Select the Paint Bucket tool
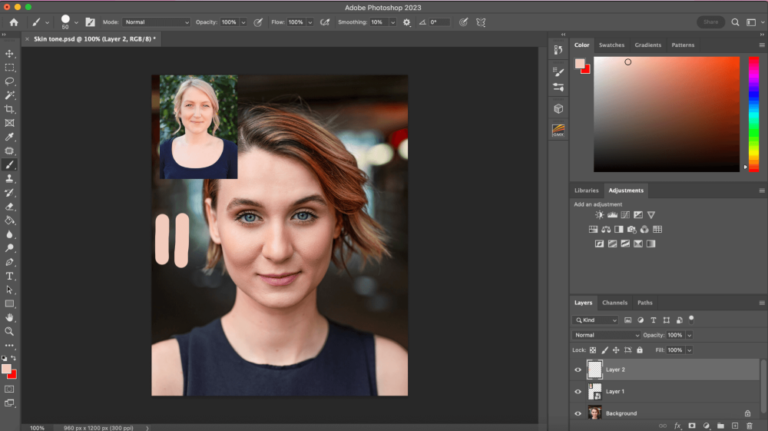This screenshot has width=768, height=431. click(x=9, y=220)
